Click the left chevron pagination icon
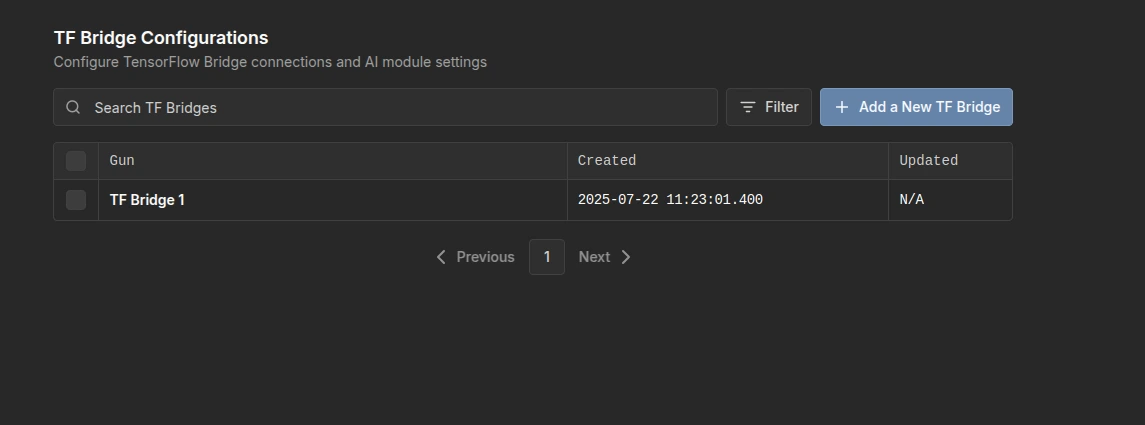The width and height of the screenshot is (1145, 425). point(440,257)
